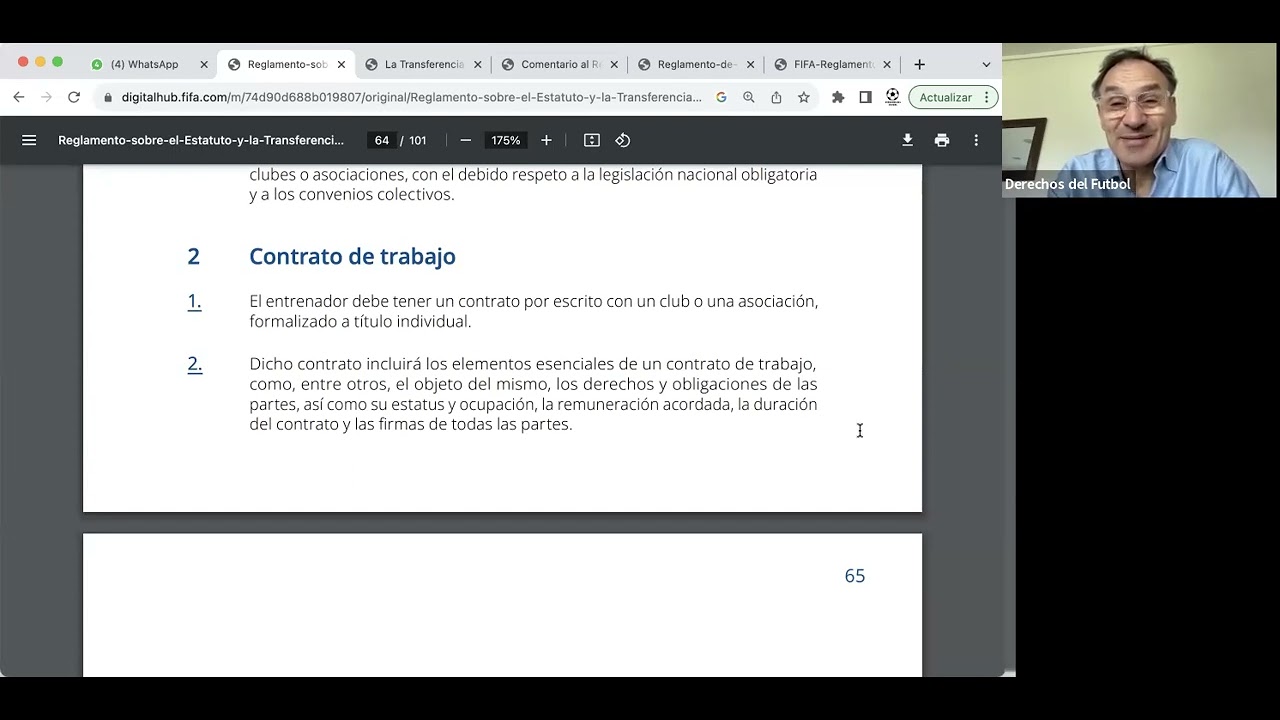Image resolution: width=1280 pixels, height=720 pixels.
Task: Click the site lock icon in address bar
Action: coord(108,97)
